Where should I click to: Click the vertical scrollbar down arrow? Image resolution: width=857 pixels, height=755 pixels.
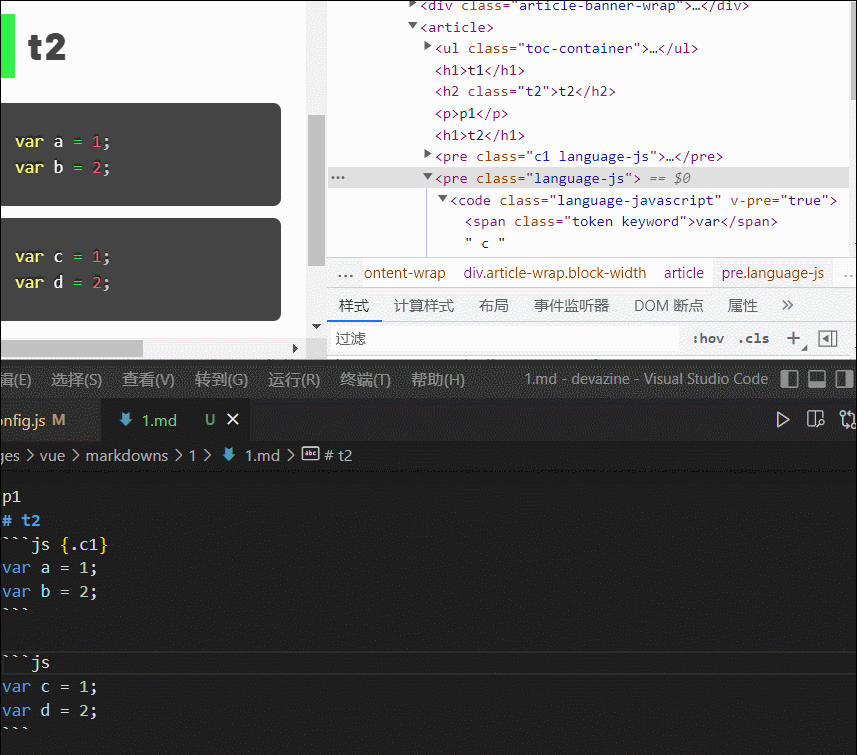(x=316, y=326)
